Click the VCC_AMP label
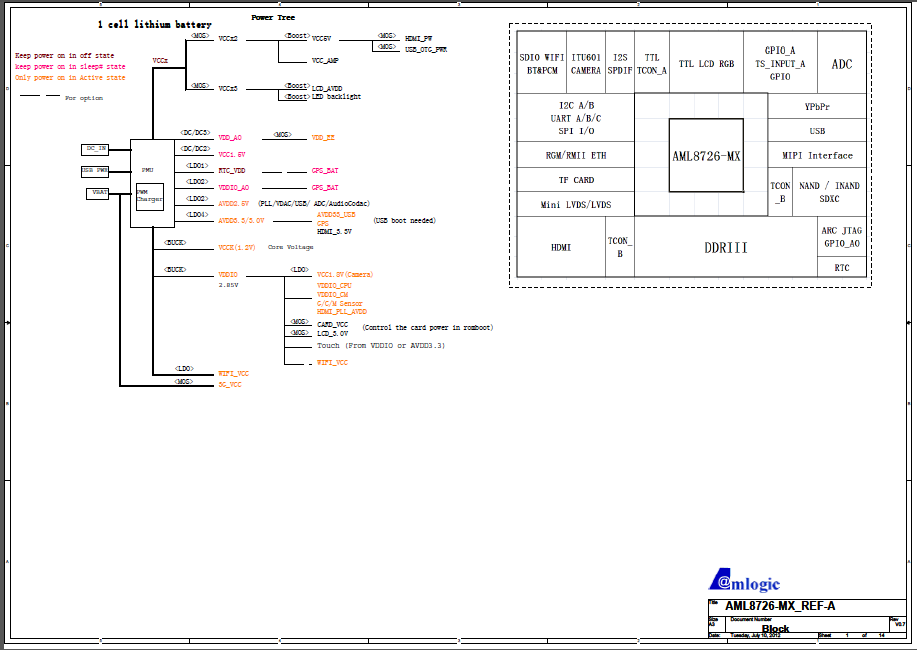This screenshot has height=650, width=917. point(325,61)
